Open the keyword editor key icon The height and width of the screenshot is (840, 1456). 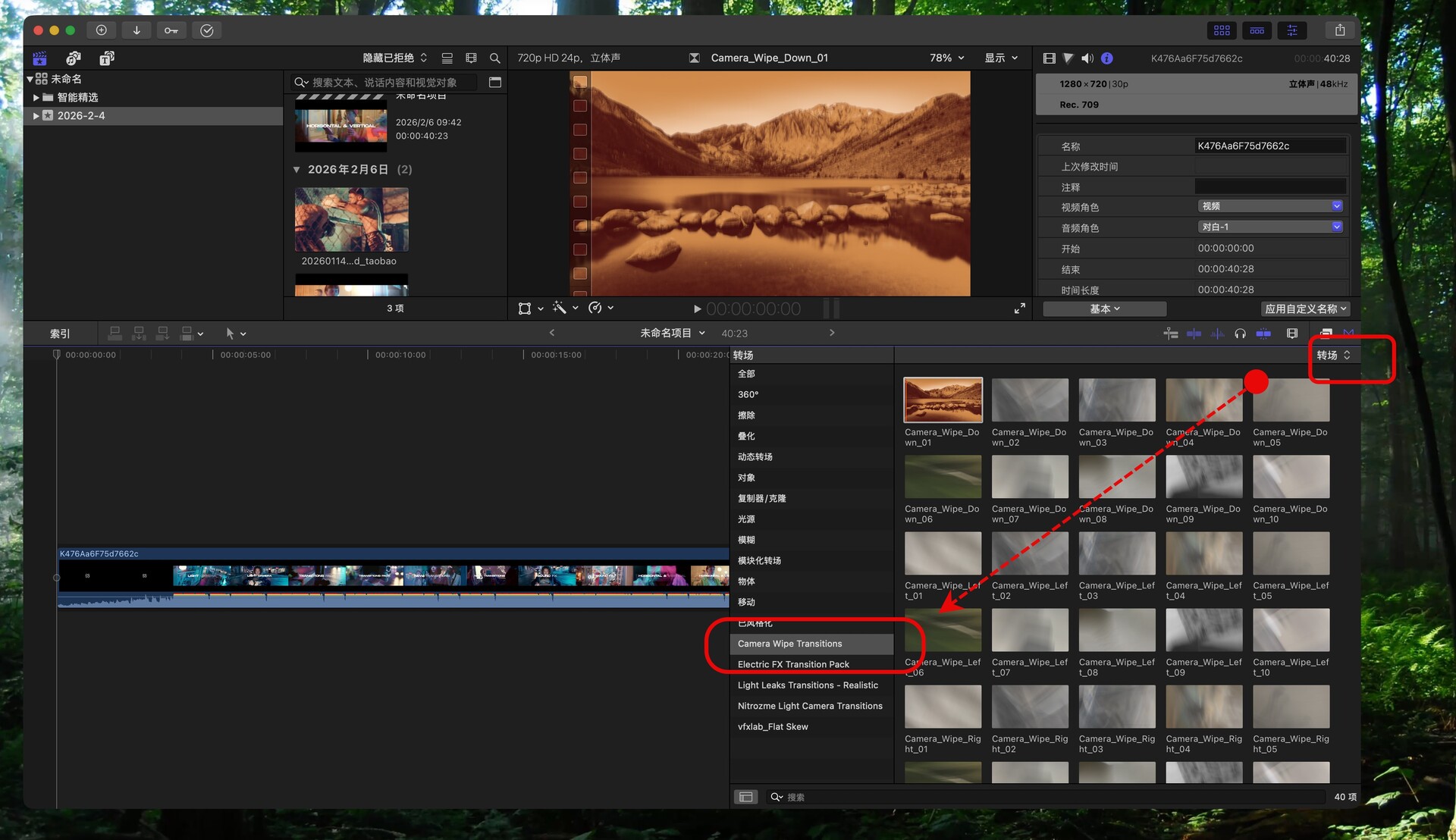(x=171, y=30)
